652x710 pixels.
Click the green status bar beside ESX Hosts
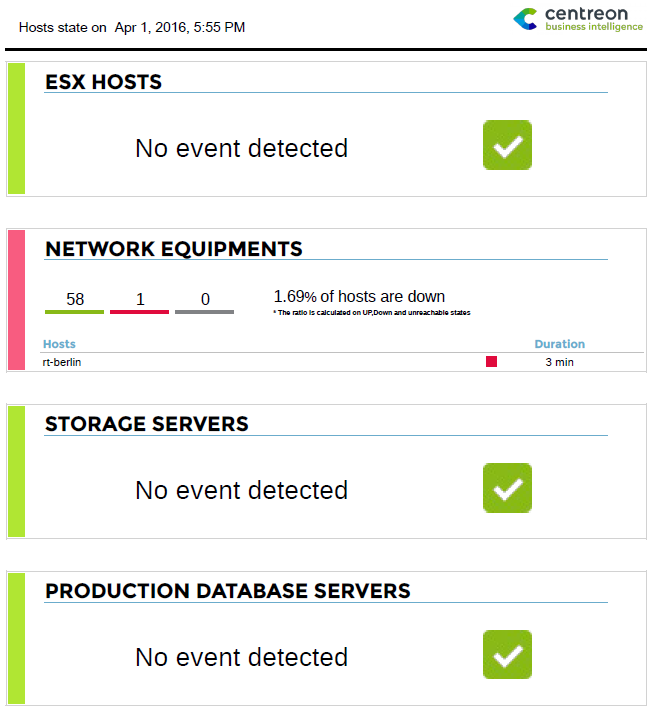(x=16, y=129)
